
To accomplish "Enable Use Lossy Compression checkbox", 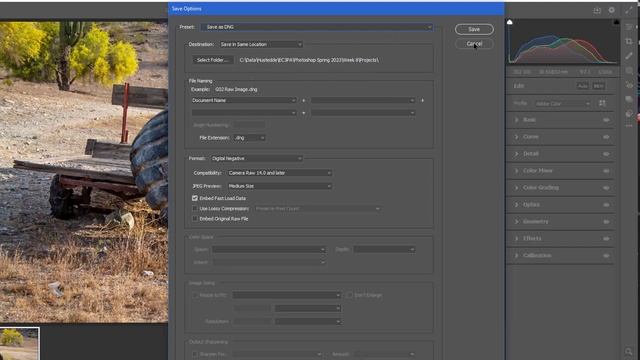I will (195, 209).
